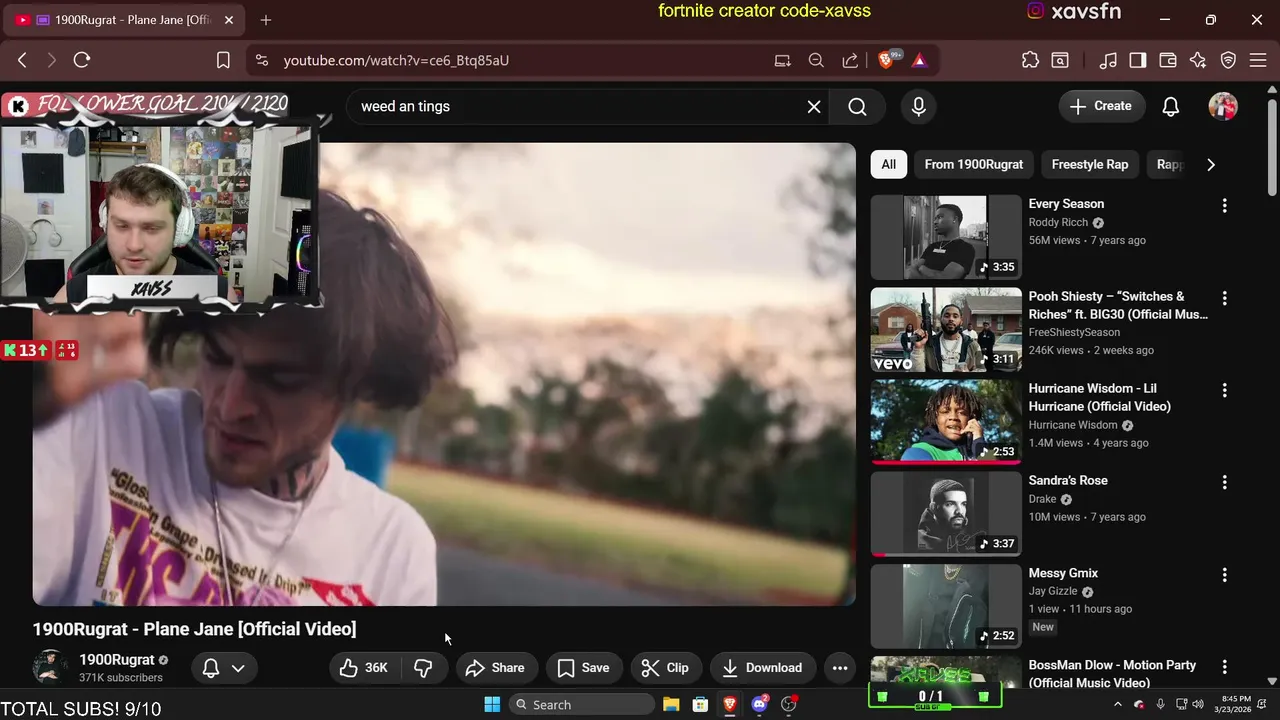
Task: Open a new browser tab
Action: click(x=266, y=20)
